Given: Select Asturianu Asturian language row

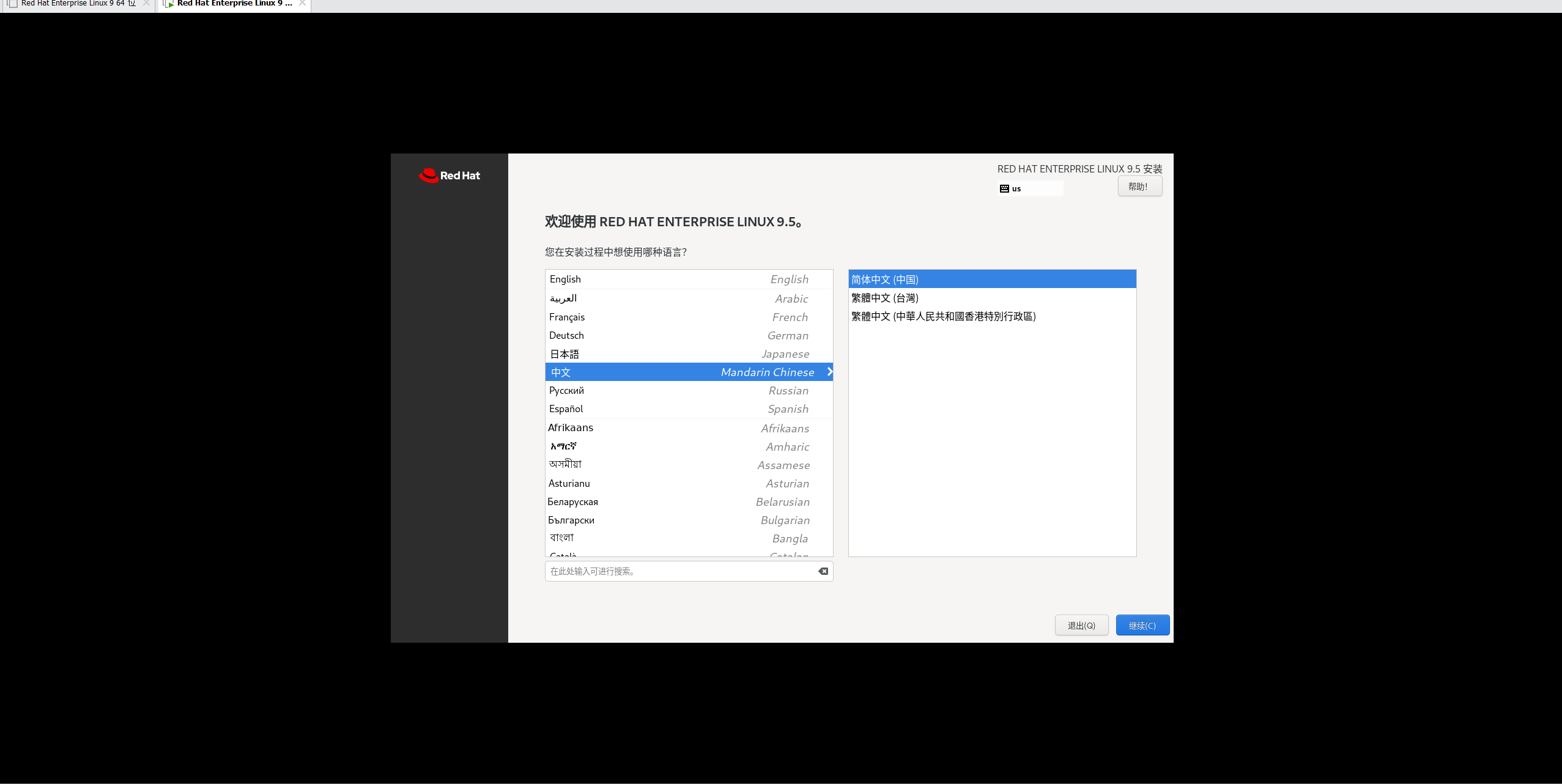Looking at the screenshot, I should [689, 483].
